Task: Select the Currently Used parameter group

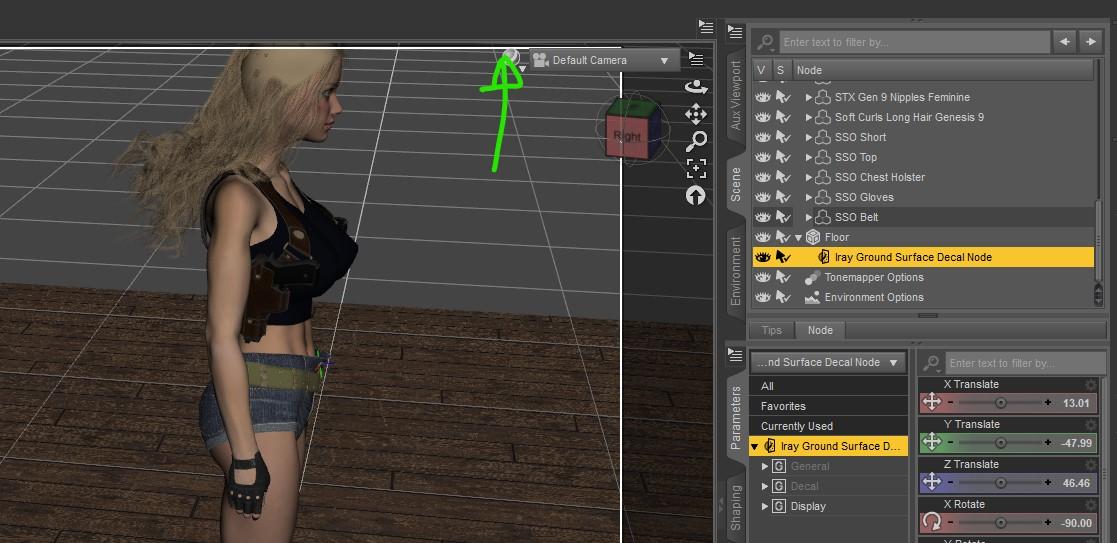Action: click(828, 426)
